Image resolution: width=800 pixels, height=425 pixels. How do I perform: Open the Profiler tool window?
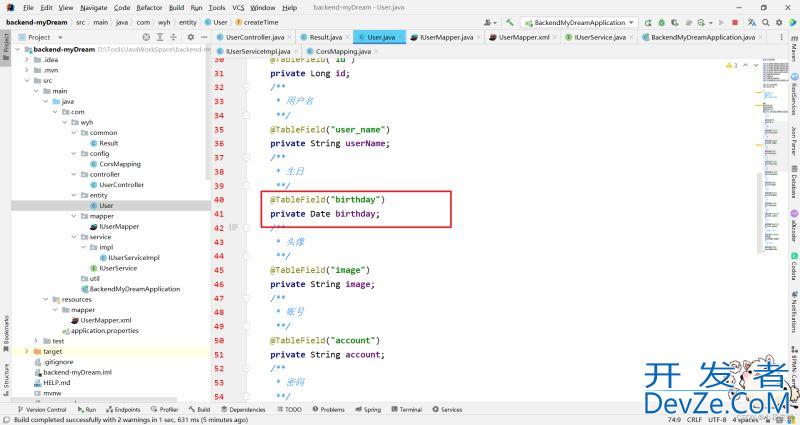click(165, 409)
